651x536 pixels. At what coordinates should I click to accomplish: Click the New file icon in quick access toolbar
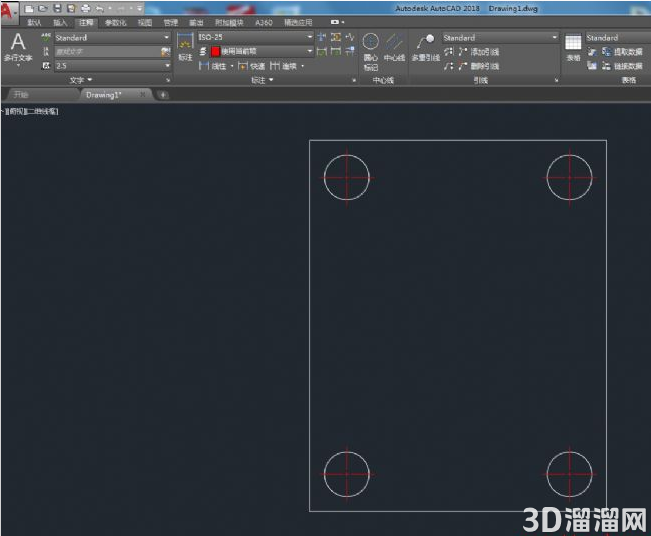pos(29,8)
